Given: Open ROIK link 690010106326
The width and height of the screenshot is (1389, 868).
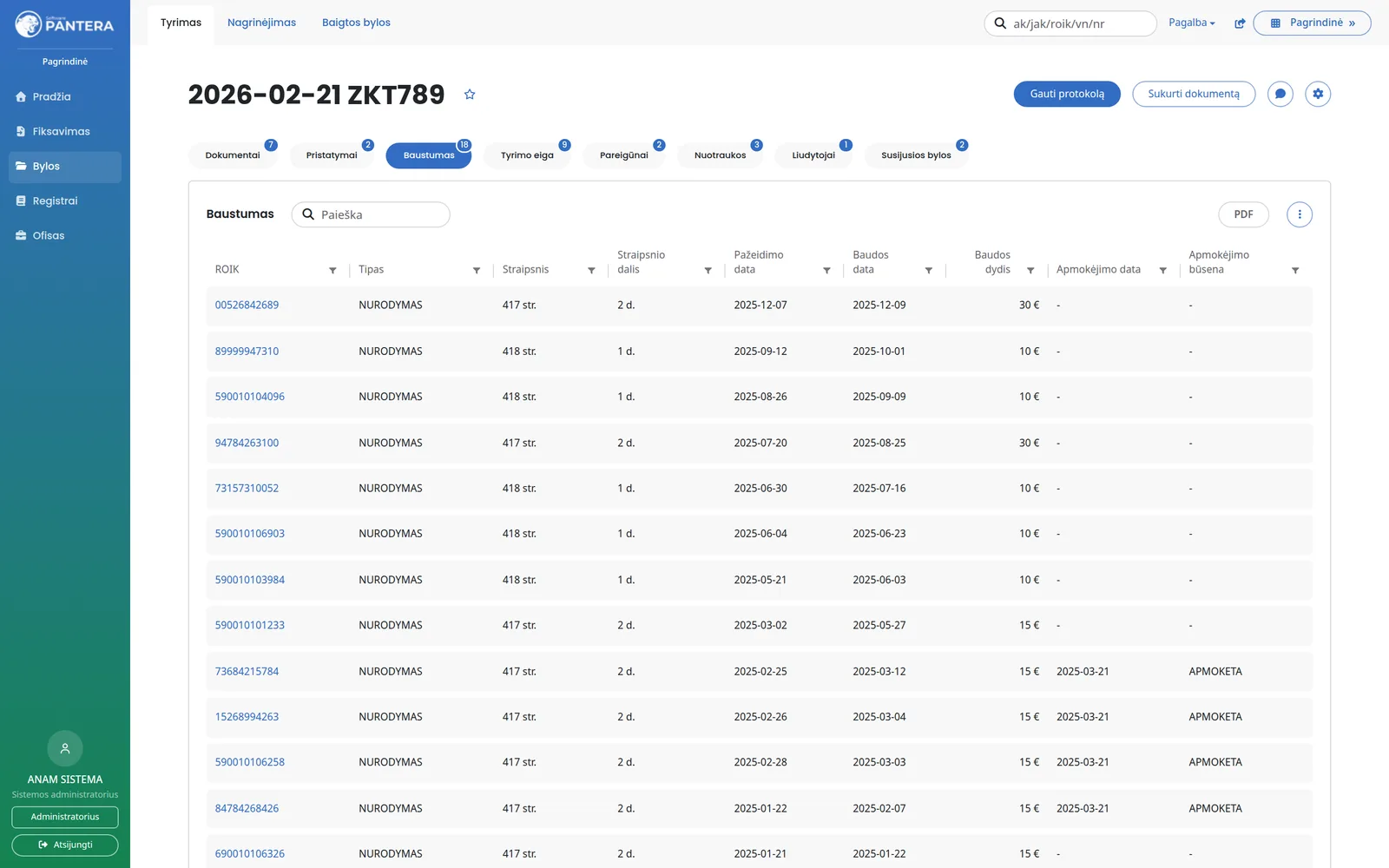Looking at the screenshot, I should pos(250,853).
